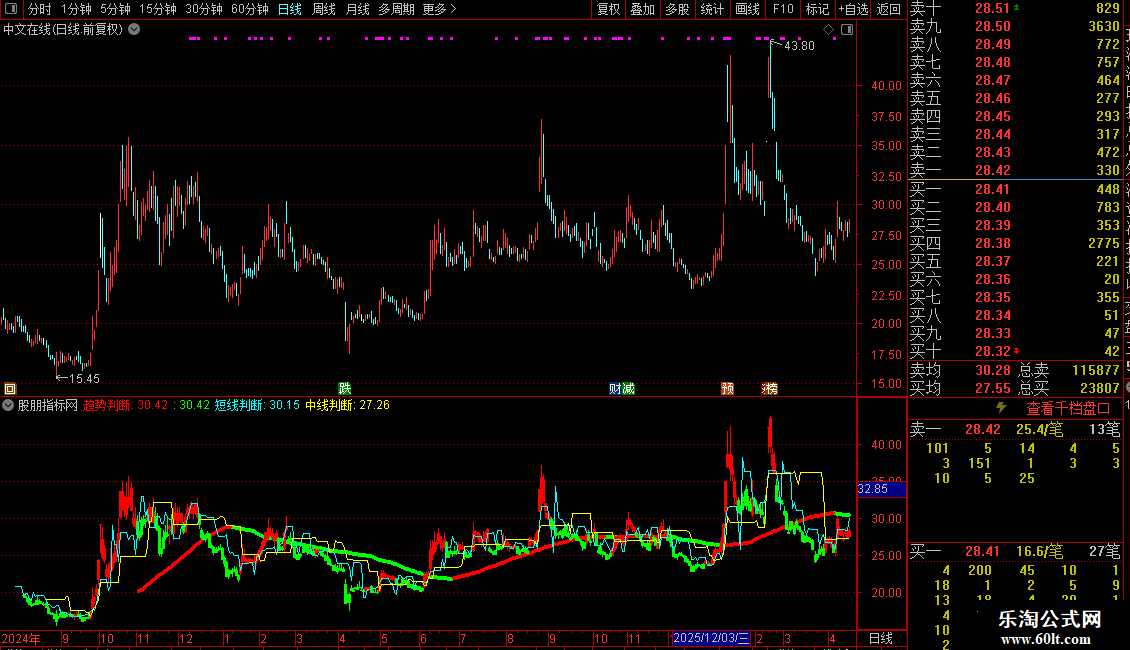The width and height of the screenshot is (1130, 650).
Task: Click the square icon at chart bottom-left
Action: (9, 388)
